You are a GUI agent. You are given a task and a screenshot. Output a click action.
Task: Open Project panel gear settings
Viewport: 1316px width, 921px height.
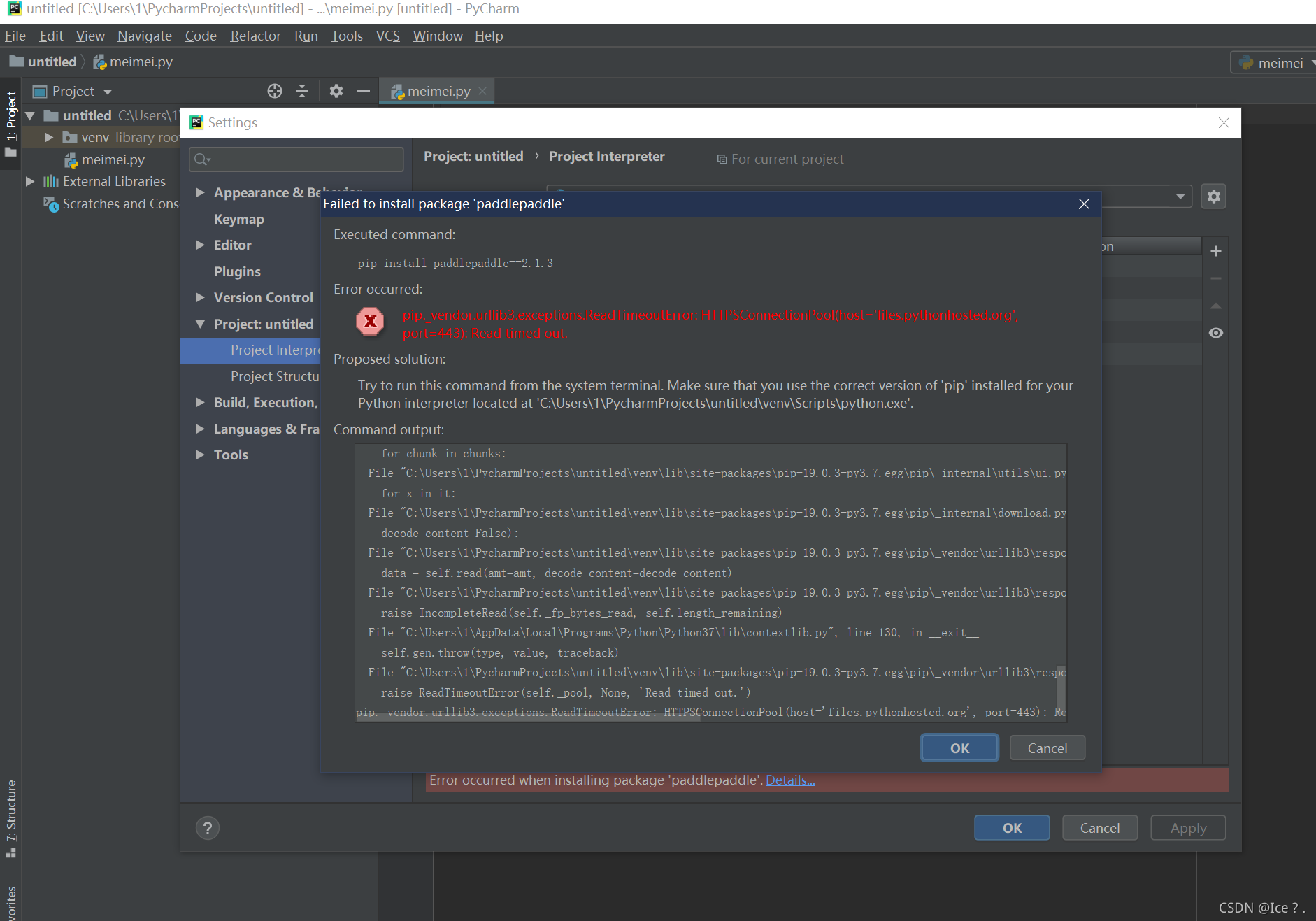(336, 91)
